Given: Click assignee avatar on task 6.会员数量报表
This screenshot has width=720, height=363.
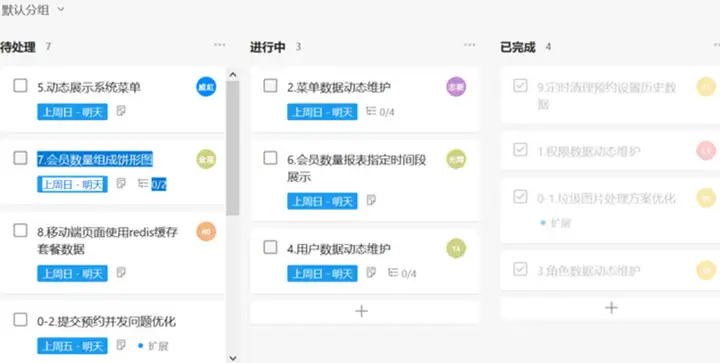Looking at the screenshot, I should coord(456,159).
